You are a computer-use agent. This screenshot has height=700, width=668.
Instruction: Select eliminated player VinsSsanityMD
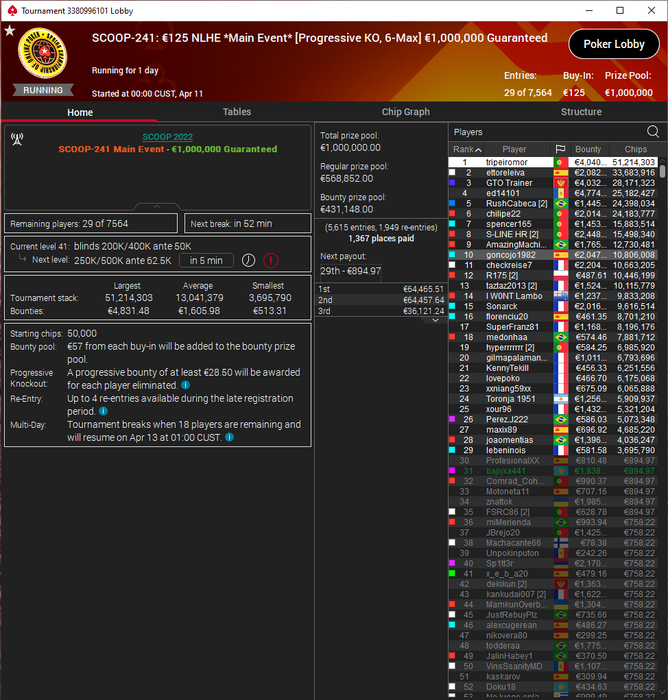553,666
